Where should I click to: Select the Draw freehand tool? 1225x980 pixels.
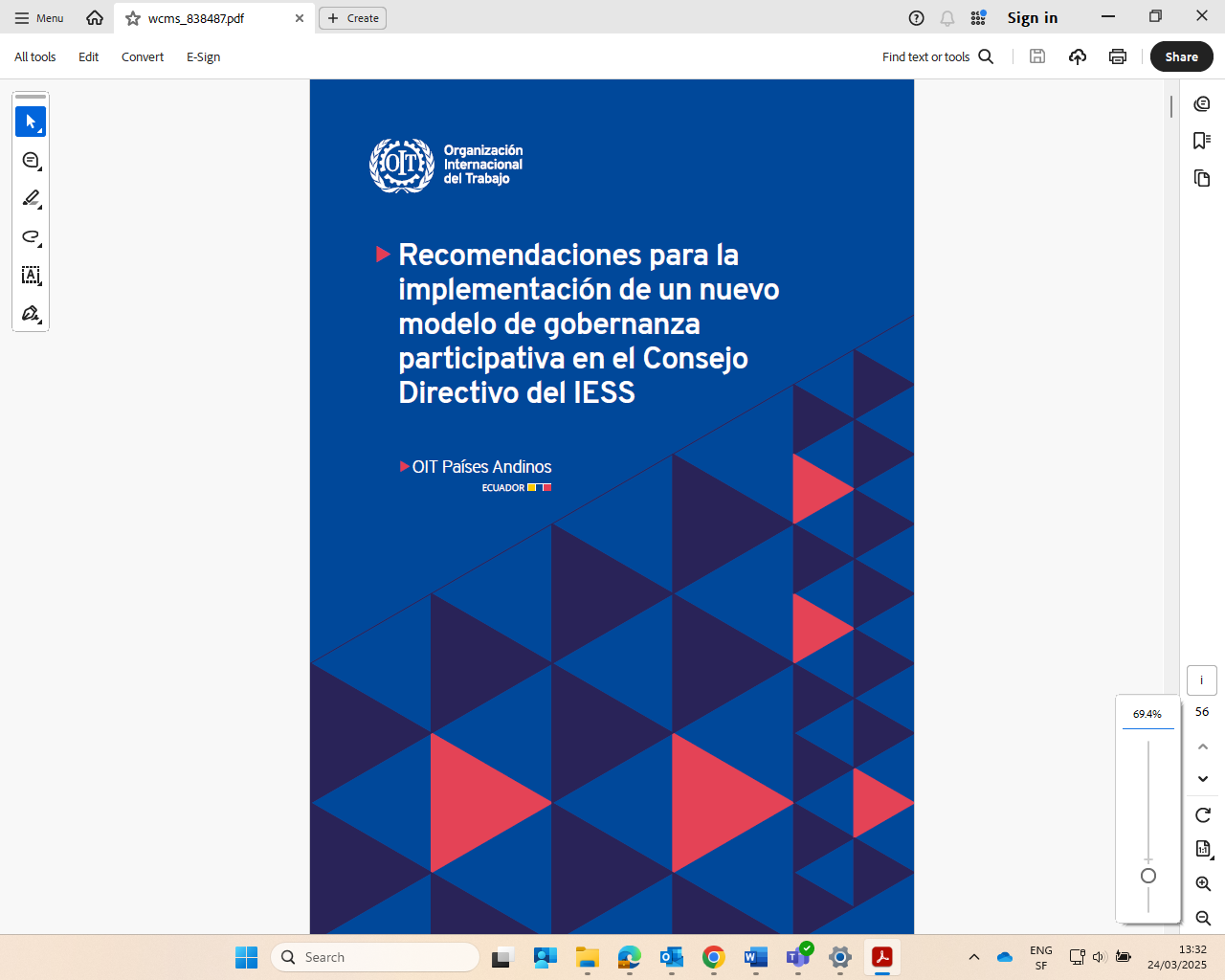(x=31, y=236)
